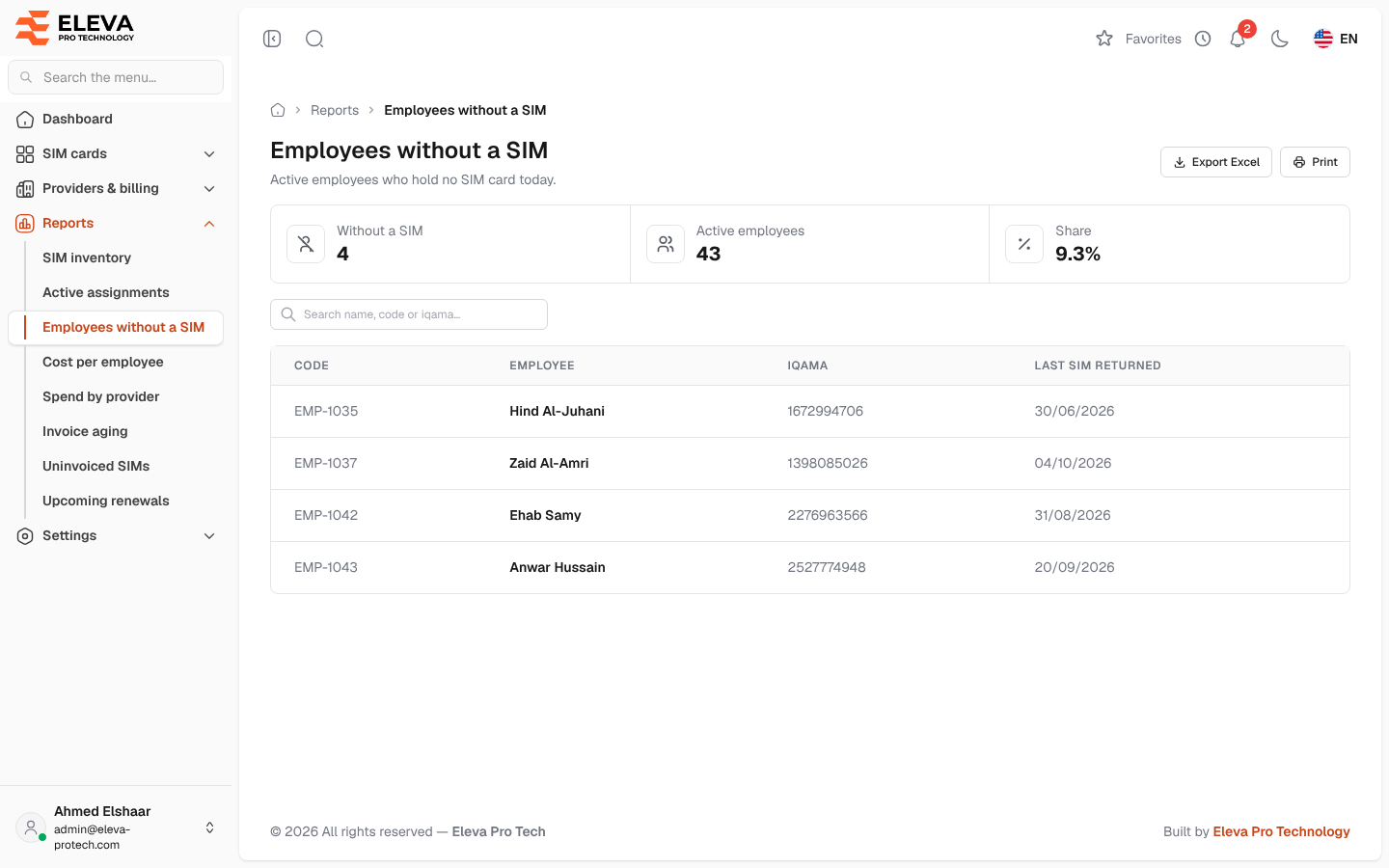
Task: Expand the SIM cards menu chevron
Action: click(x=209, y=154)
